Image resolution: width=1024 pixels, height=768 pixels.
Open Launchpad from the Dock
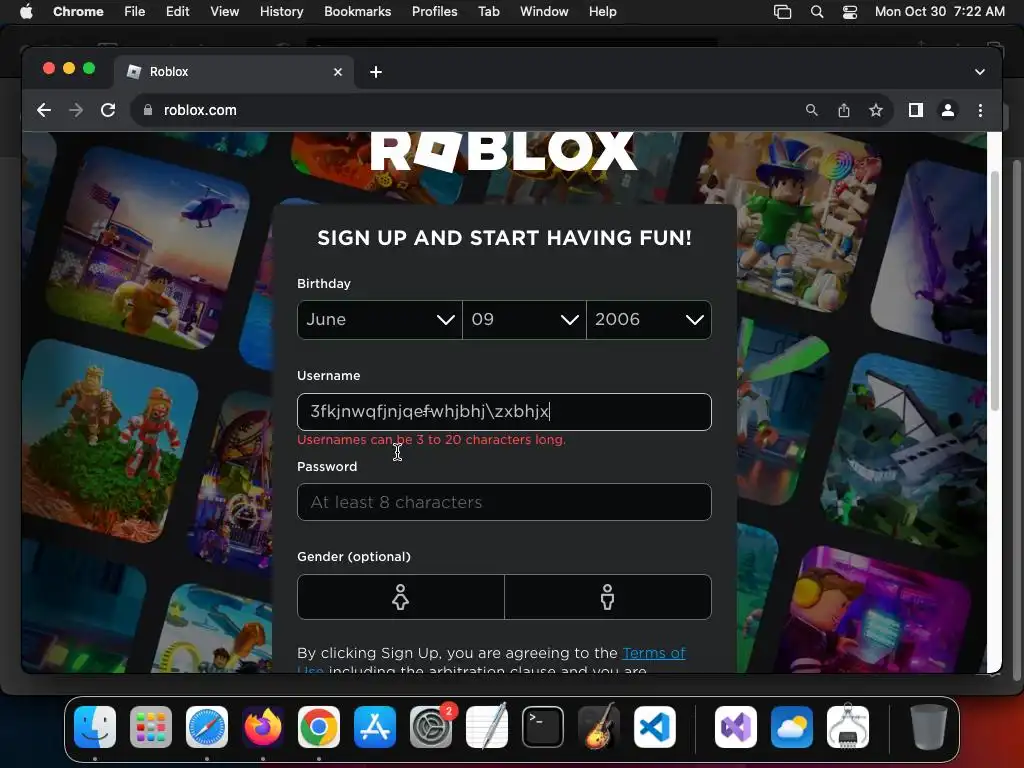coord(151,727)
